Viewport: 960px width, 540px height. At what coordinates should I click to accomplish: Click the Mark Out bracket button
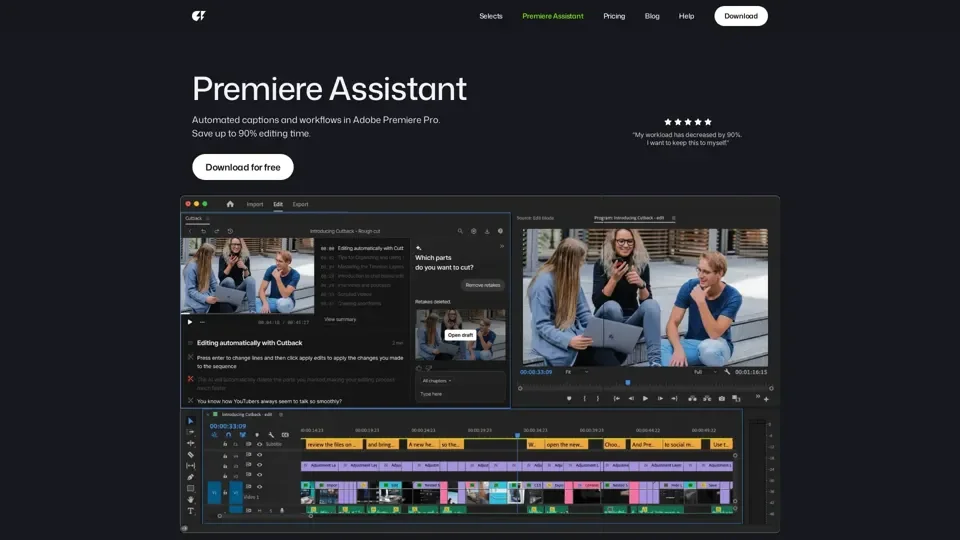tap(598, 399)
